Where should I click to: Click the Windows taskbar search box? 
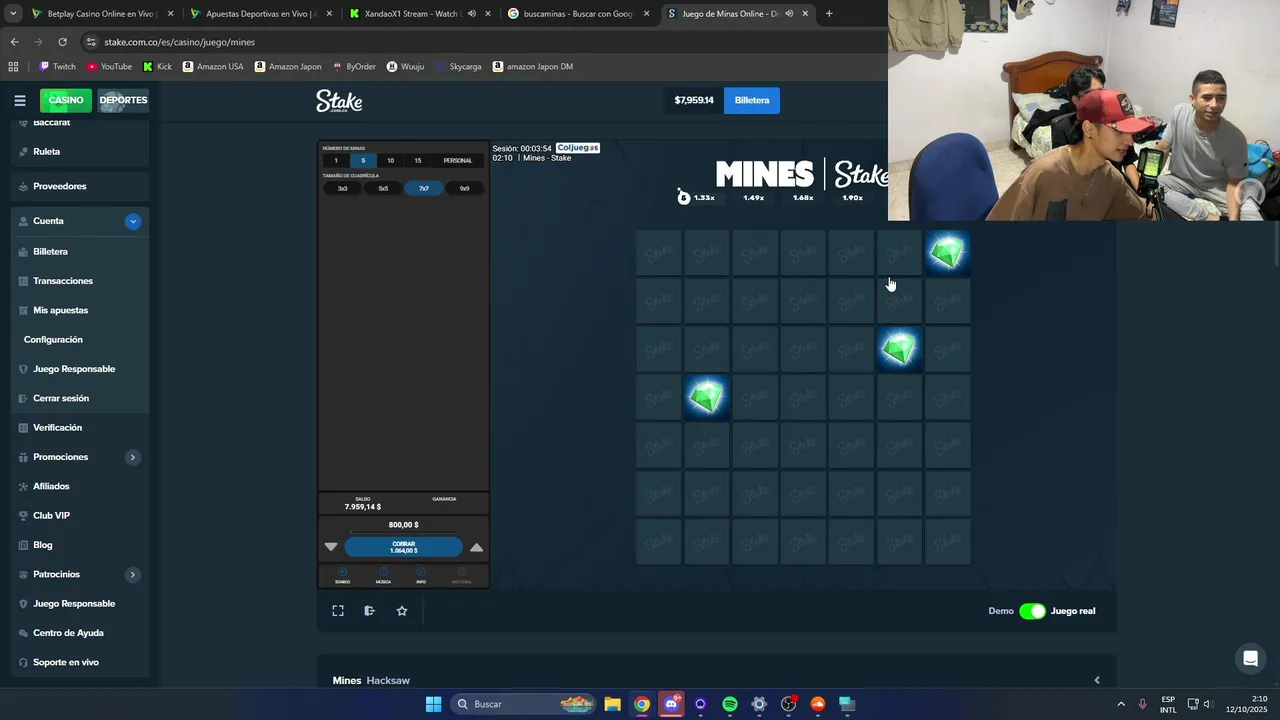coord(524,704)
